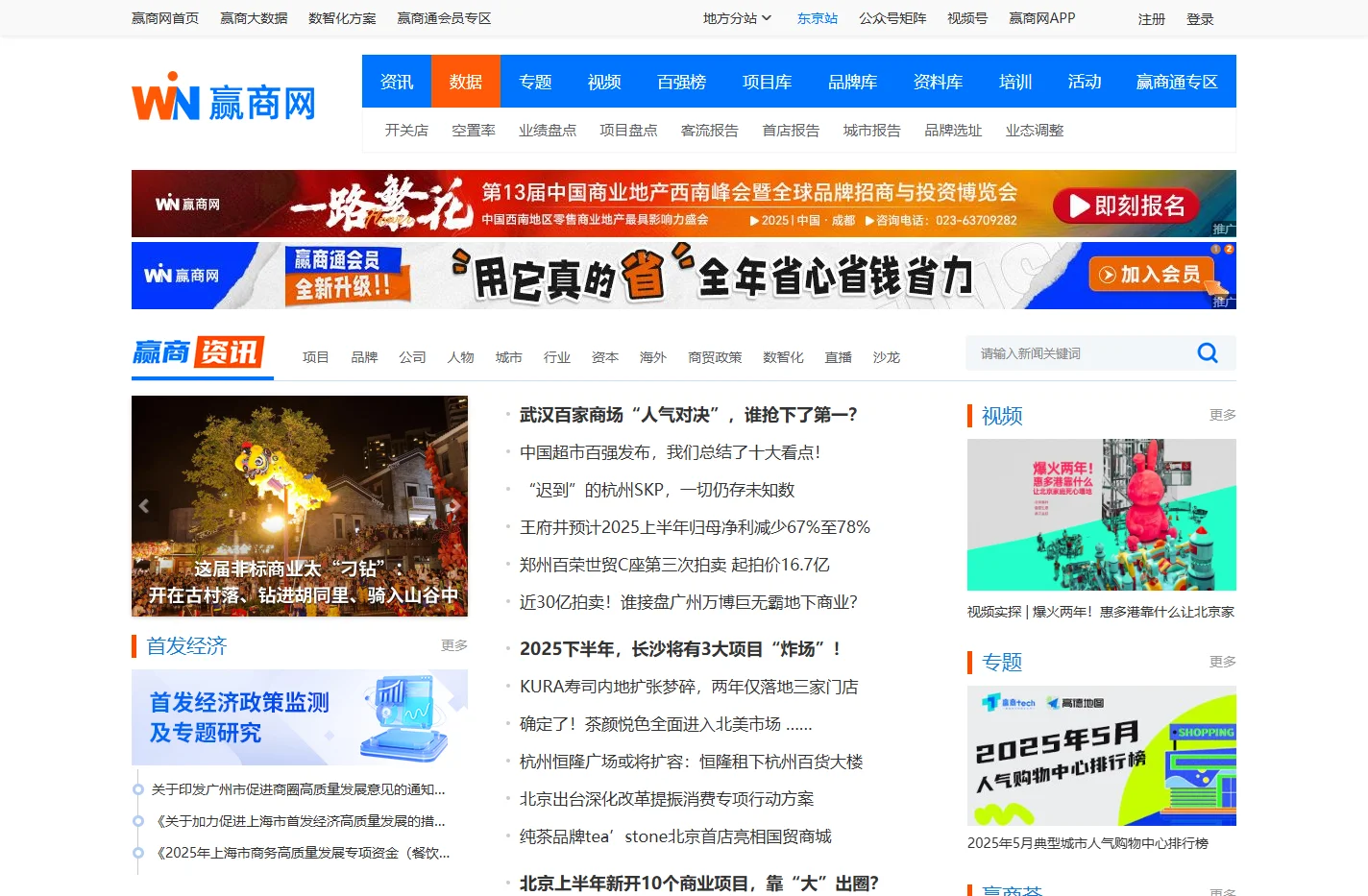Filter news by 沙龙 category
Viewport: 1368px width, 896px height.
pyautogui.click(x=886, y=357)
